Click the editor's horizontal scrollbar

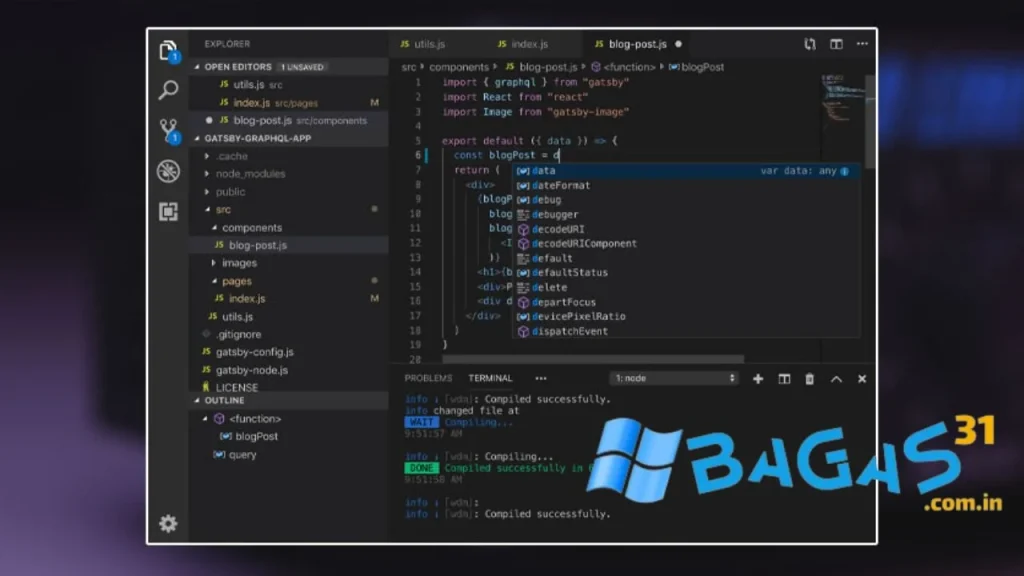(x=592, y=359)
